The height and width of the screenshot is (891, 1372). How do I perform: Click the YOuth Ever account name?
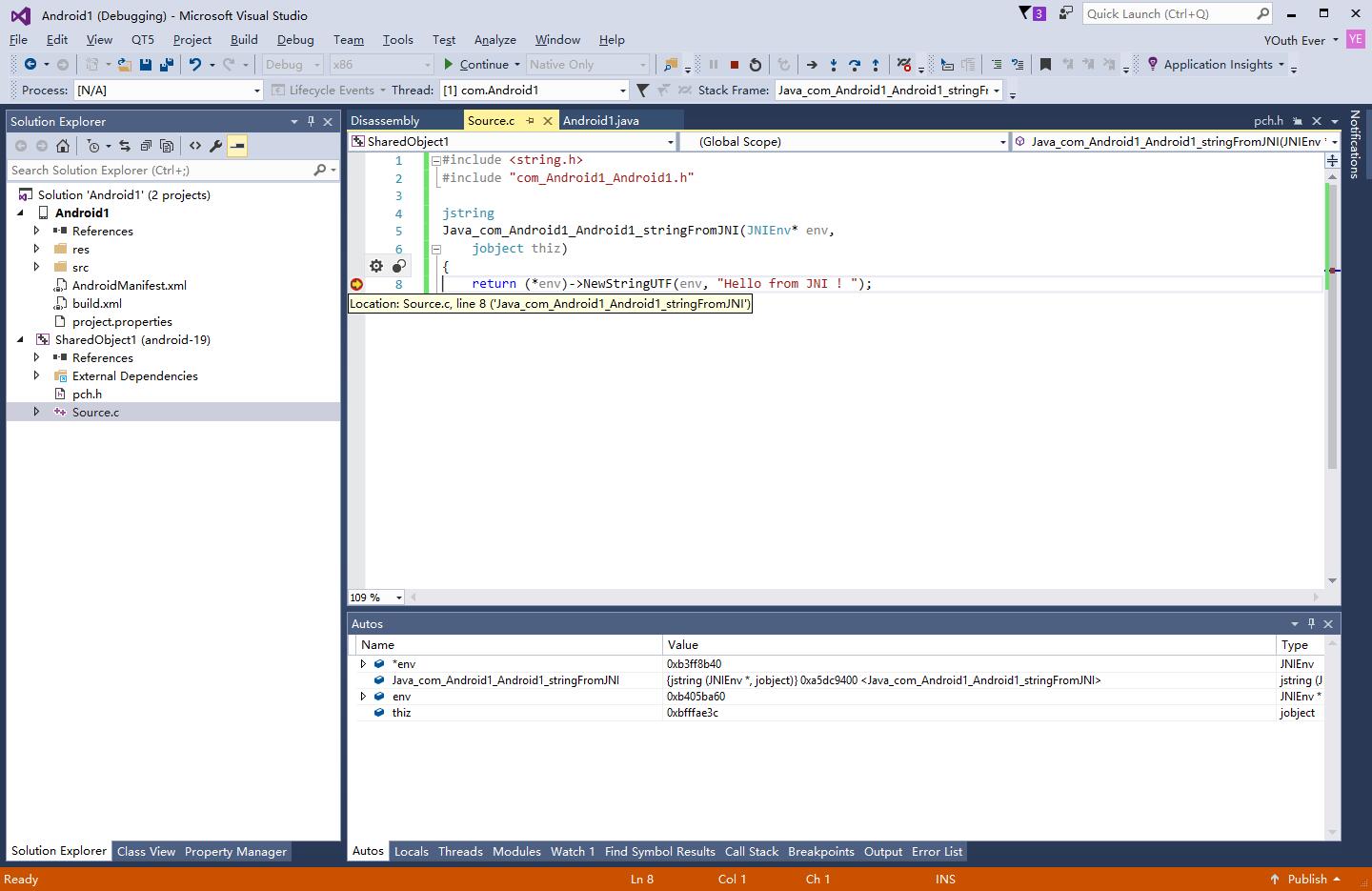[x=1295, y=40]
